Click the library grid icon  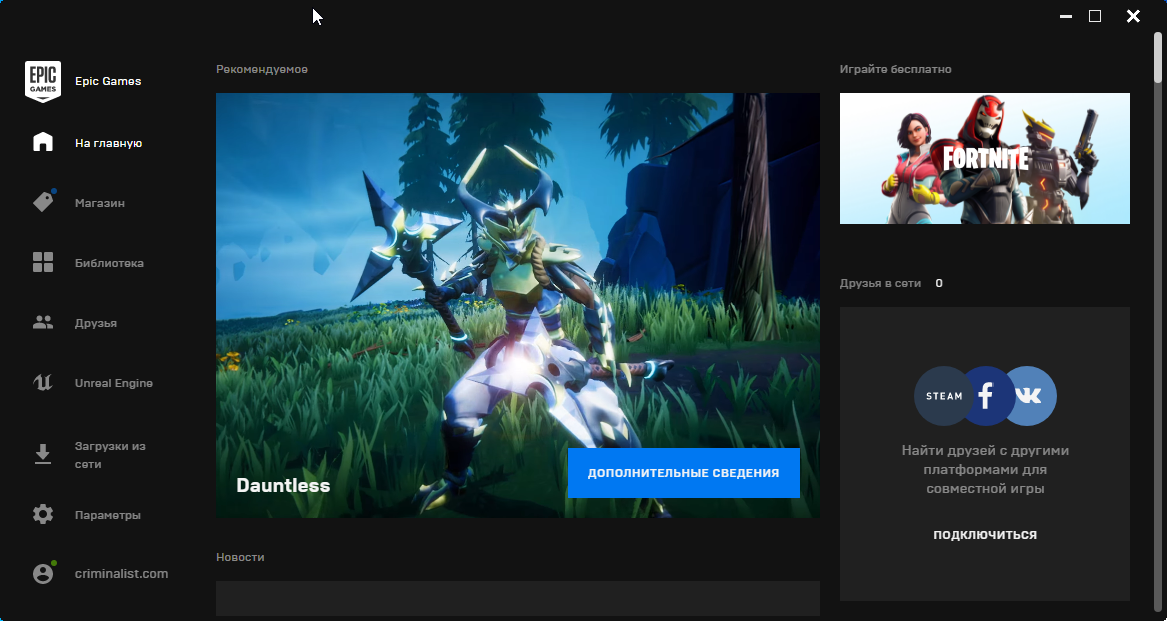(43, 262)
